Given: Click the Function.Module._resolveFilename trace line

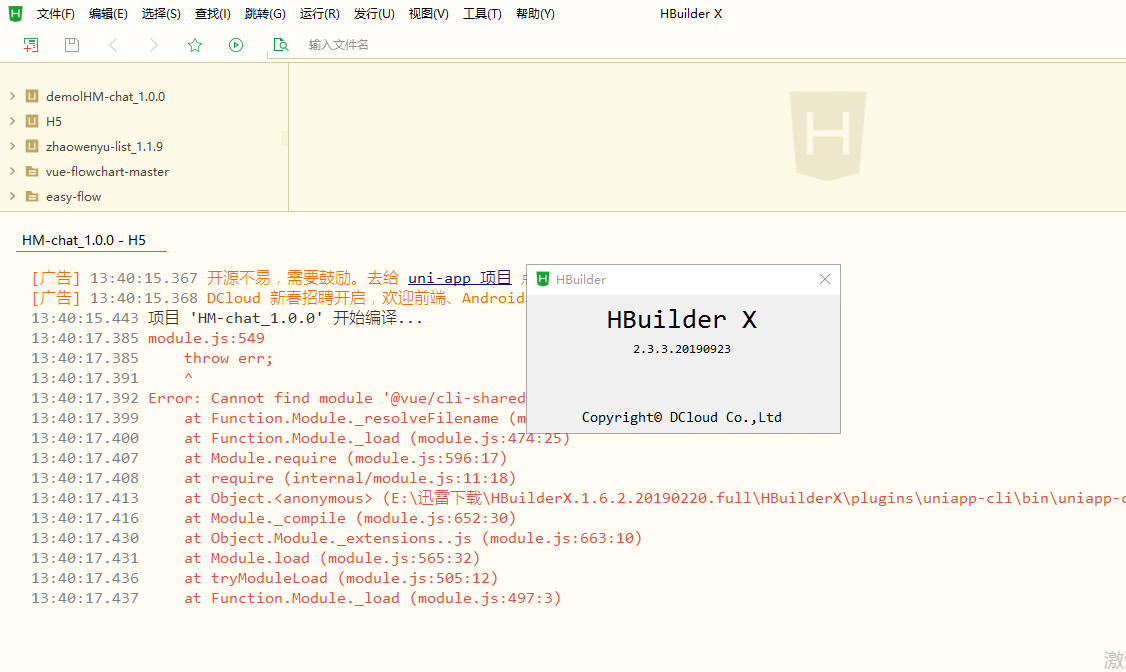Looking at the screenshot, I should coord(355,419).
